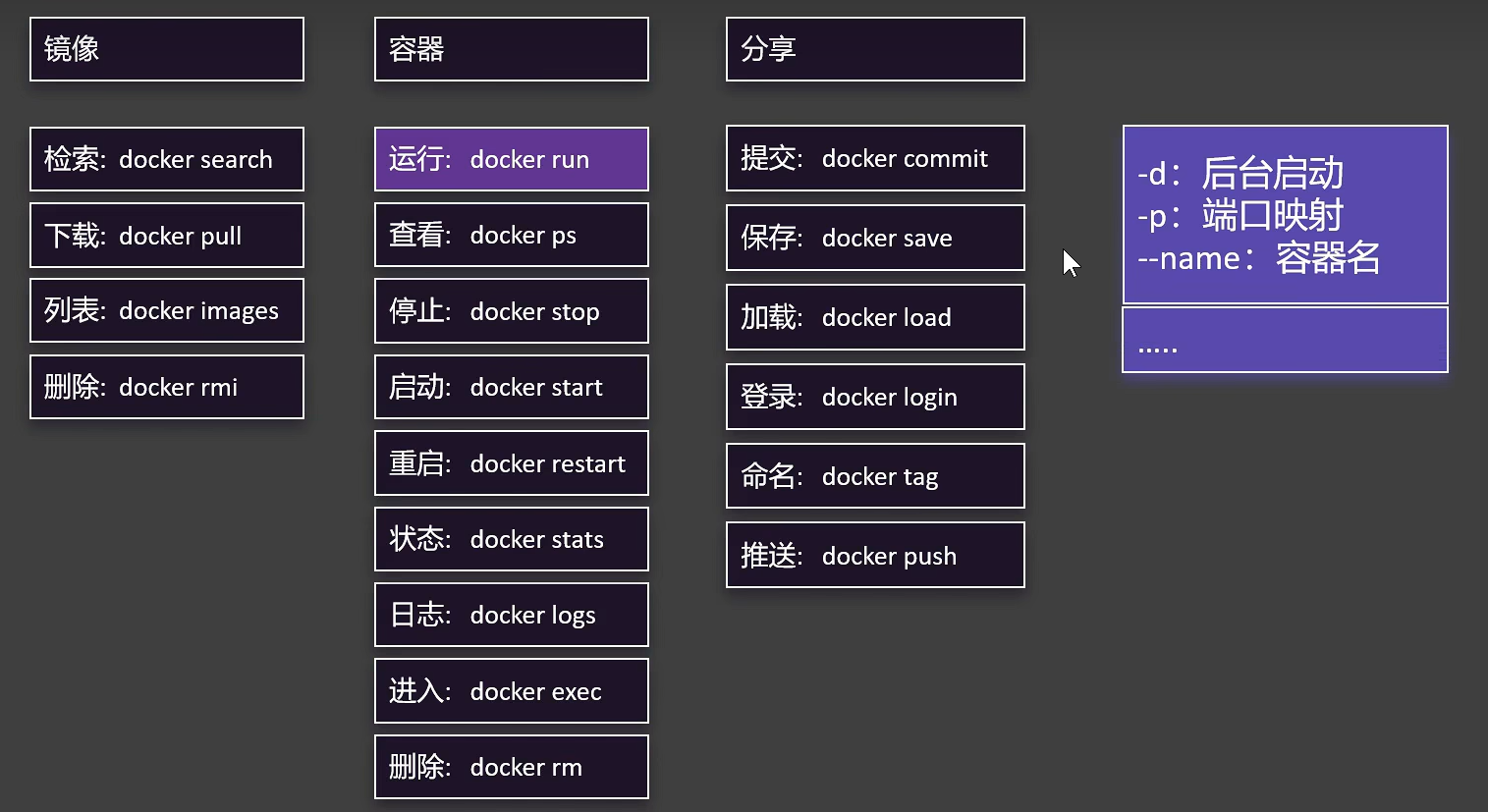Click the docker restart box

[x=511, y=462]
